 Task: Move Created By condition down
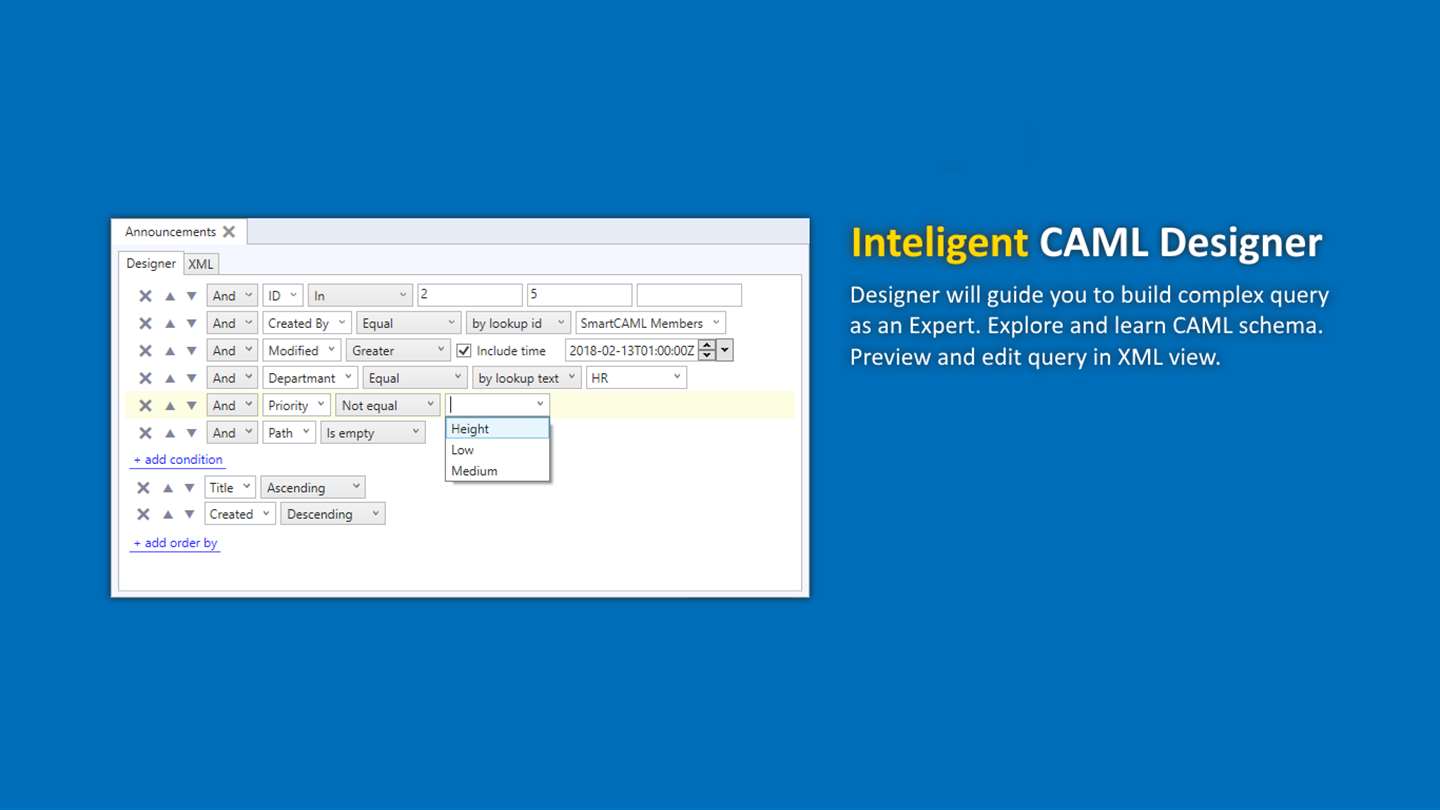192,323
